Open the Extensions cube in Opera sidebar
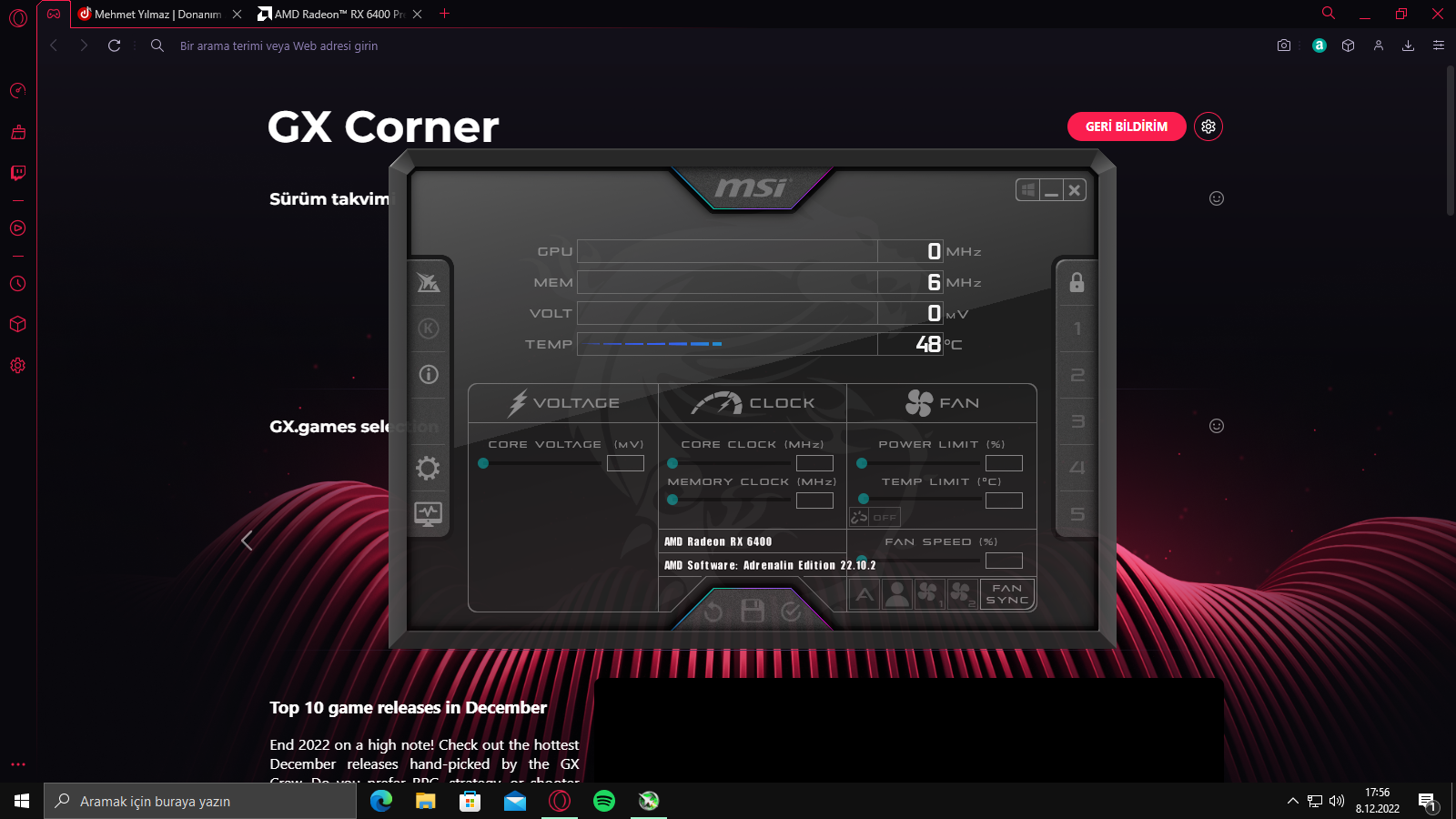This screenshot has height=819, width=1456. [18, 324]
